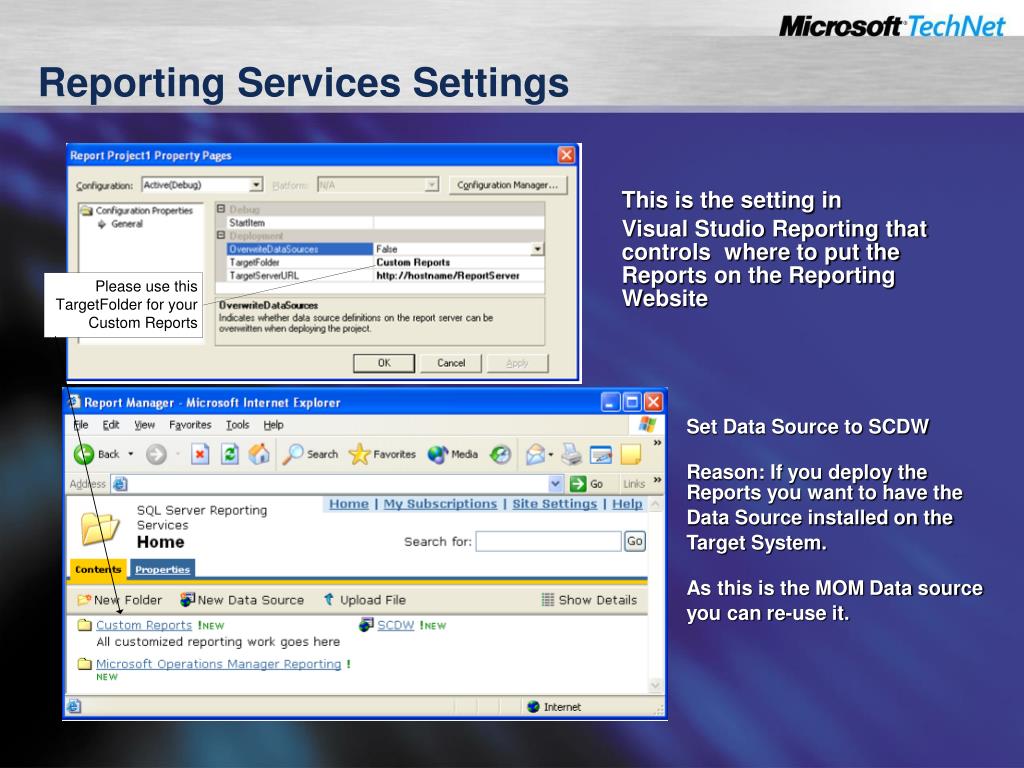
Task: Click the large SQL Server Reporting folder icon
Action: (x=100, y=528)
